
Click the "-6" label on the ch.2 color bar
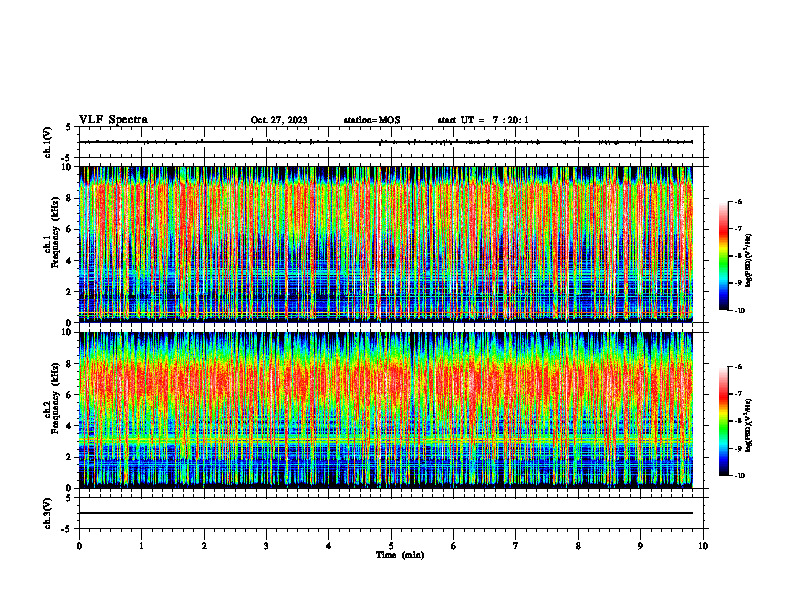[738, 367]
